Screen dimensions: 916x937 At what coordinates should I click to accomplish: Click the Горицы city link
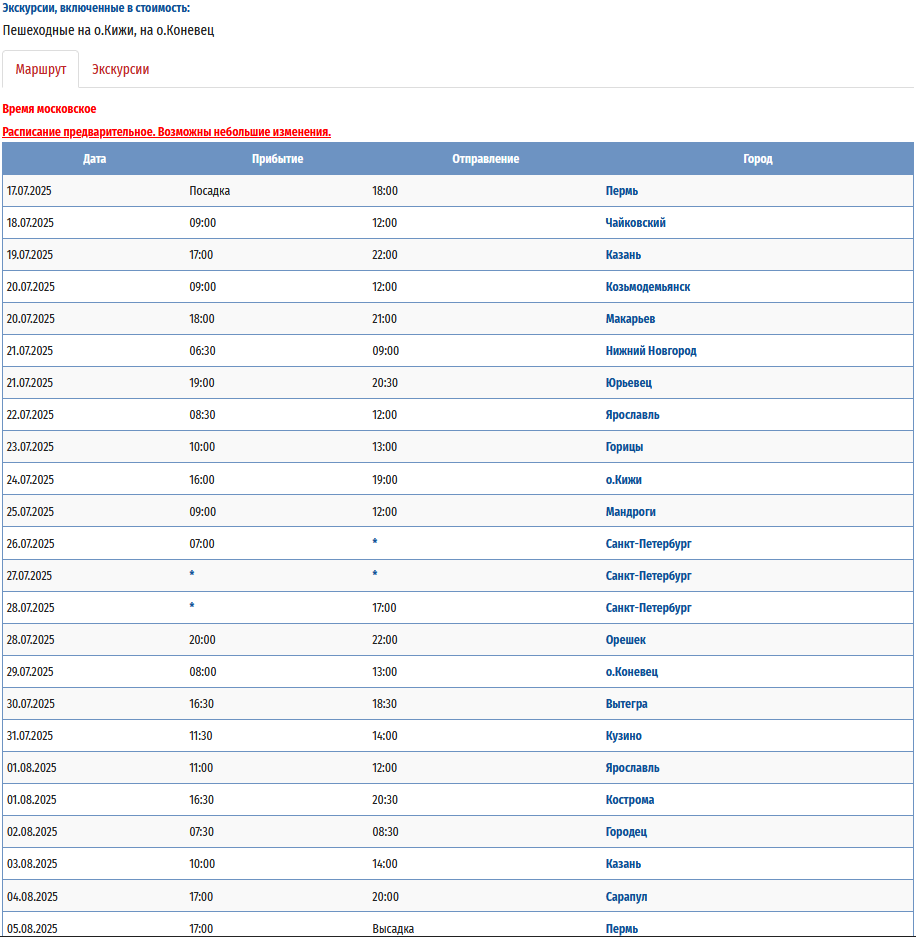point(624,447)
